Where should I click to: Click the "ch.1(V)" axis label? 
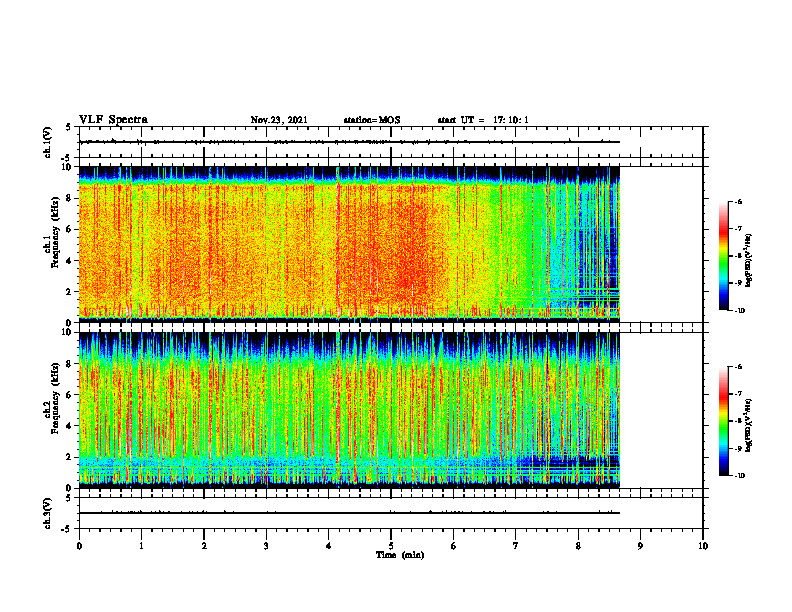(47, 142)
